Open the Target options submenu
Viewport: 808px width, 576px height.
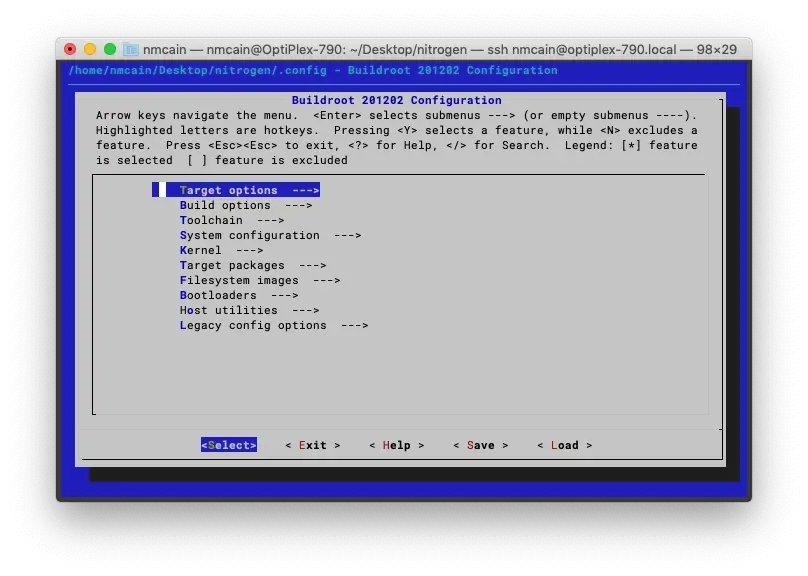pyautogui.click(x=248, y=190)
